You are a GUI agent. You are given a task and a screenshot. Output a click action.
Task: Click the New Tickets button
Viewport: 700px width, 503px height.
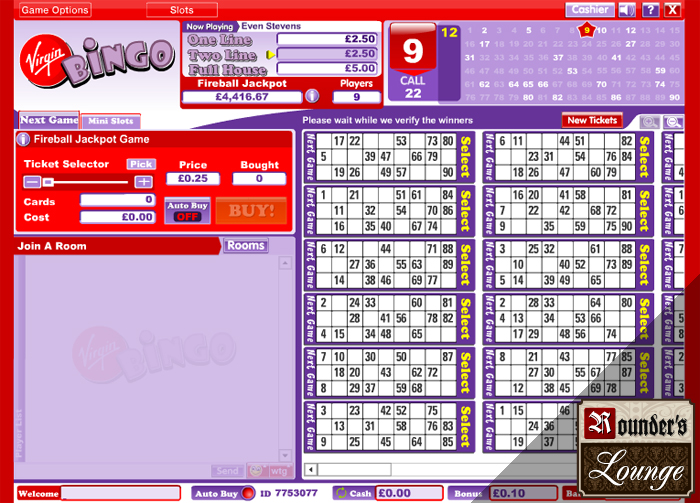(x=592, y=120)
